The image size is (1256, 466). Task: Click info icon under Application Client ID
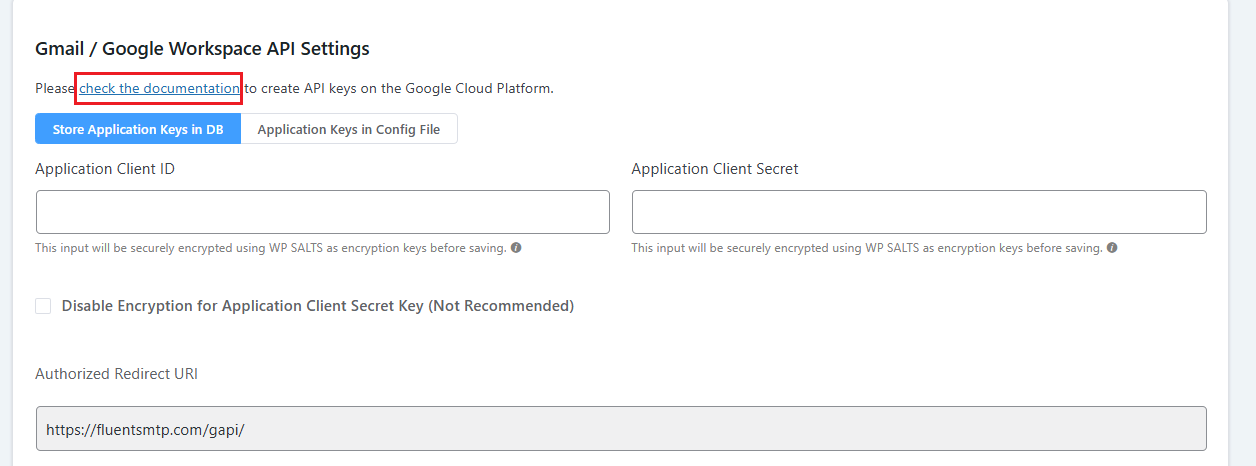coord(516,248)
